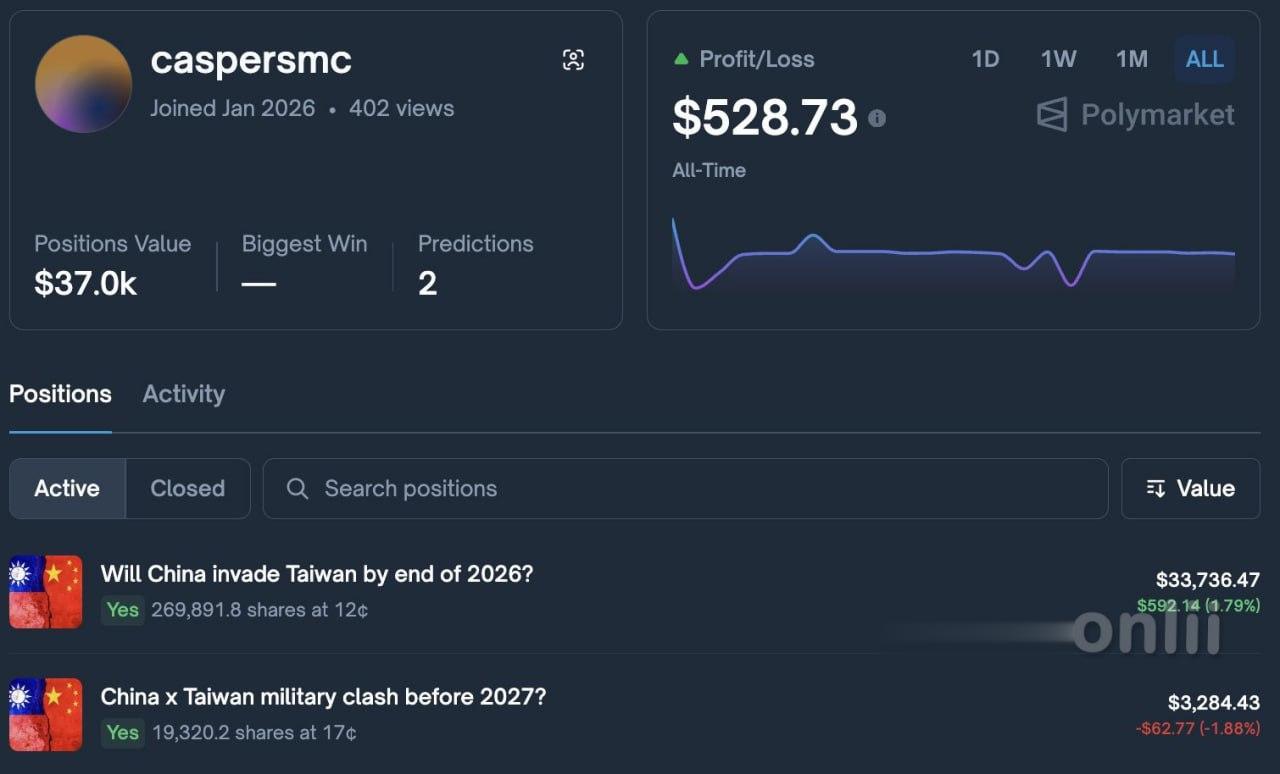Switch to the Activity tab
1280x774 pixels.
point(184,394)
